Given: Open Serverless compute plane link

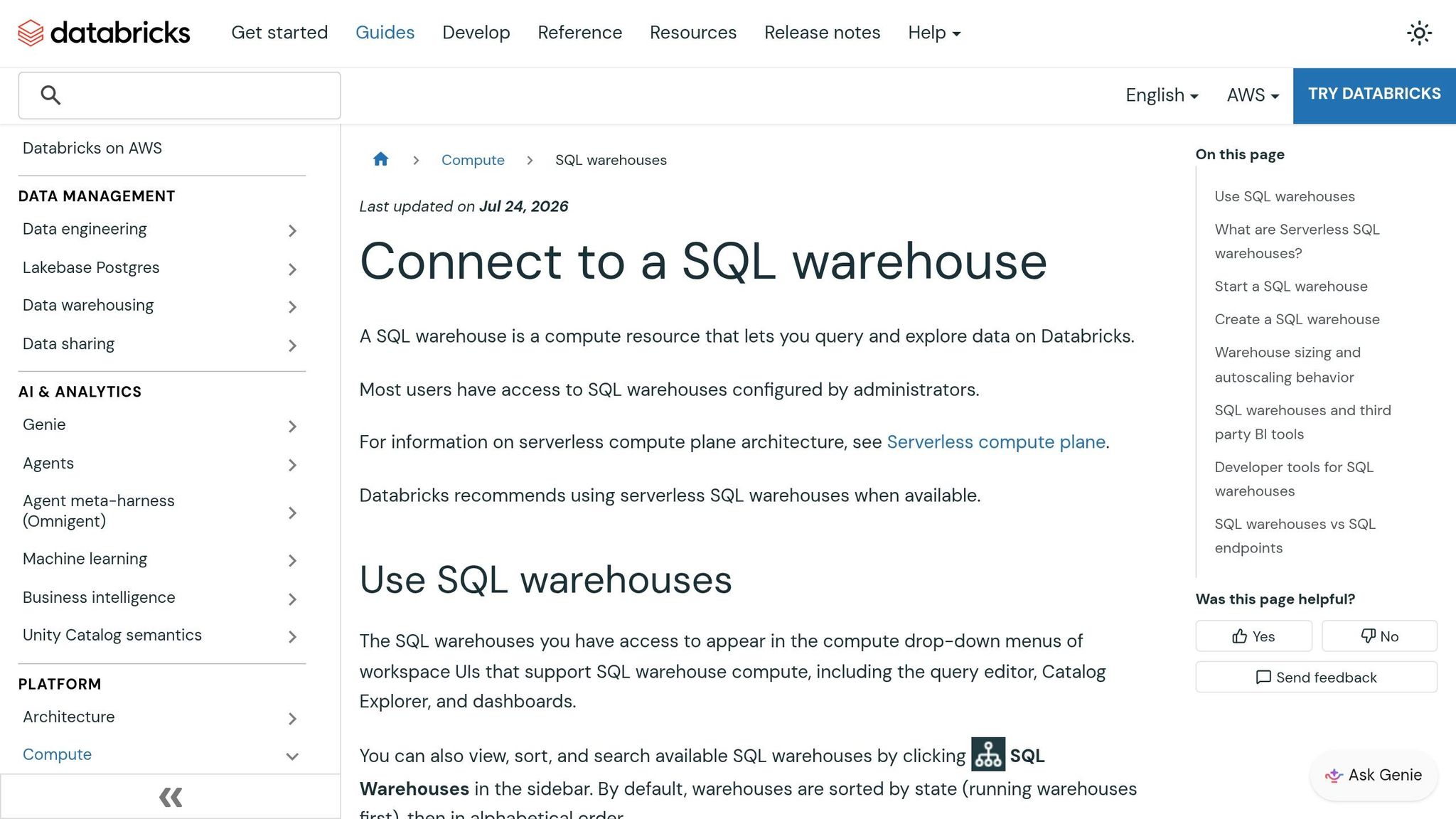Looking at the screenshot, I should click(996, 441).
